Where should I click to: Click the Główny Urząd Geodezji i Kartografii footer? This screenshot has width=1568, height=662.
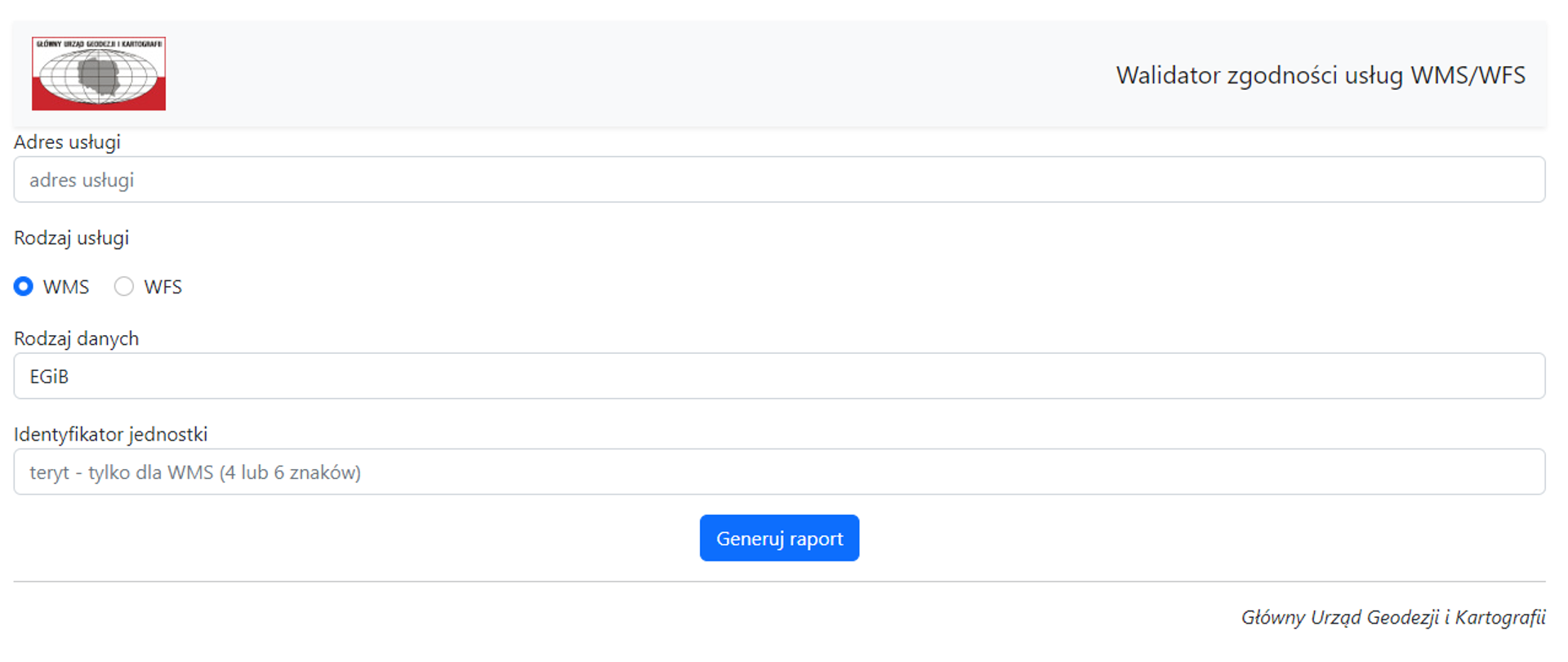(1392, 617)
